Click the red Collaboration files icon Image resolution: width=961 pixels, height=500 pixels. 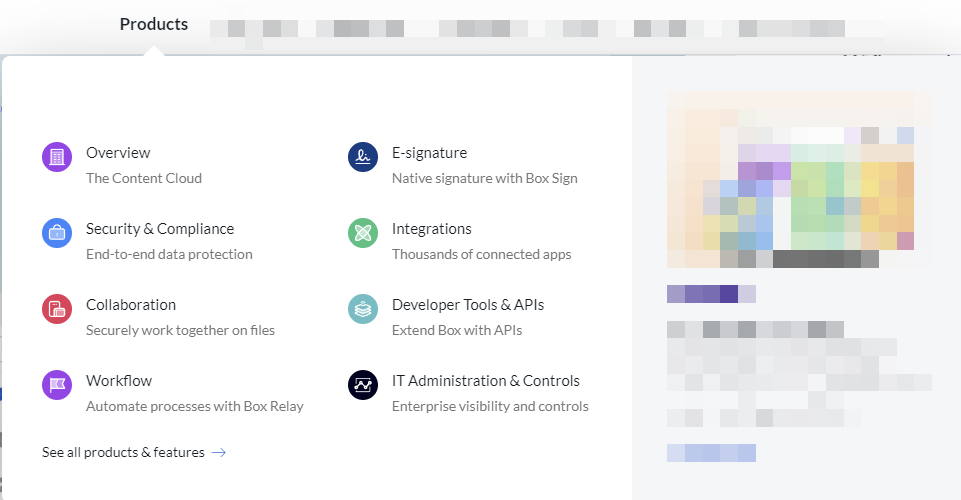coord(57,309)
